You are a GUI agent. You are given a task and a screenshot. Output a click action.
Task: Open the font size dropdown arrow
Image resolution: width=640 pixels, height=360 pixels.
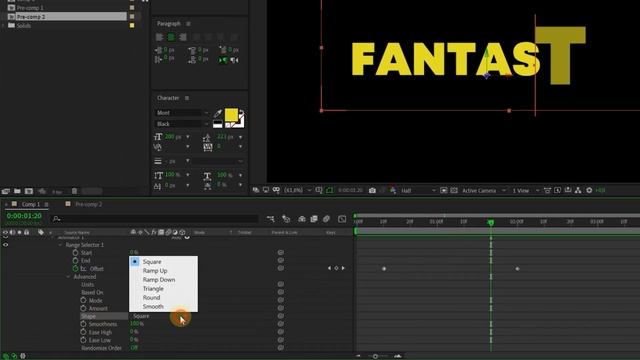[188, 137]
